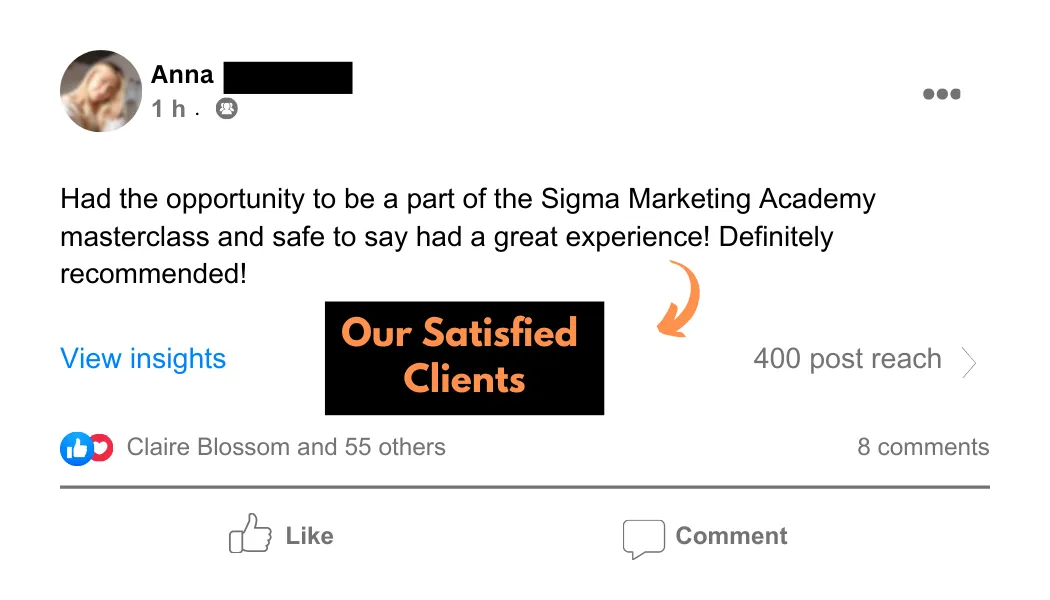Expand post reach with the chevron arrow
The height and width of the screenshot is (600, 1050).
(969, 362)
